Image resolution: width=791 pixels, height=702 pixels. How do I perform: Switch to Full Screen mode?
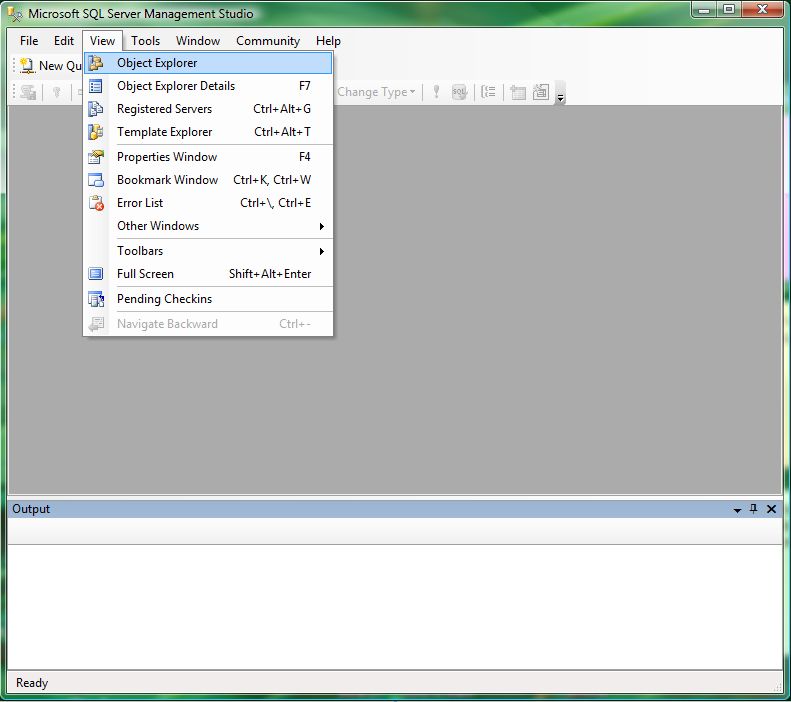point(145,274)
